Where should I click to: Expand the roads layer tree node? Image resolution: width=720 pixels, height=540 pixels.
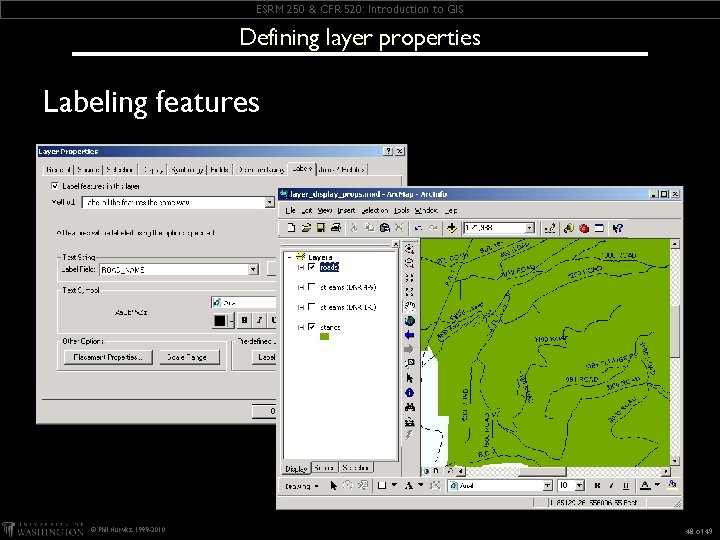click(x=301, y=267)
